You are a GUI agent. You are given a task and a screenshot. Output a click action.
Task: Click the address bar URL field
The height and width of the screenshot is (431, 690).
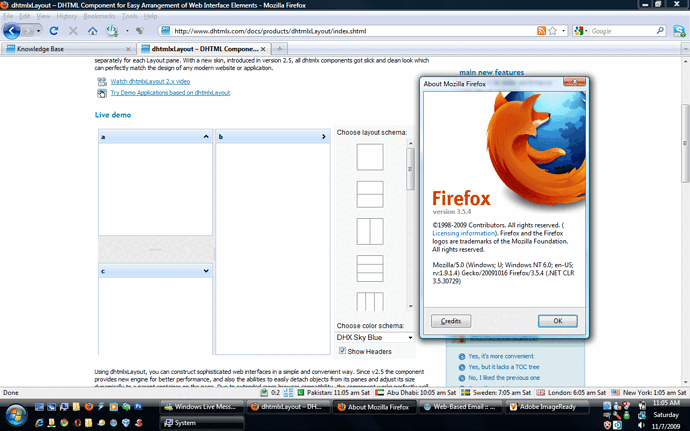click(354, 31)
